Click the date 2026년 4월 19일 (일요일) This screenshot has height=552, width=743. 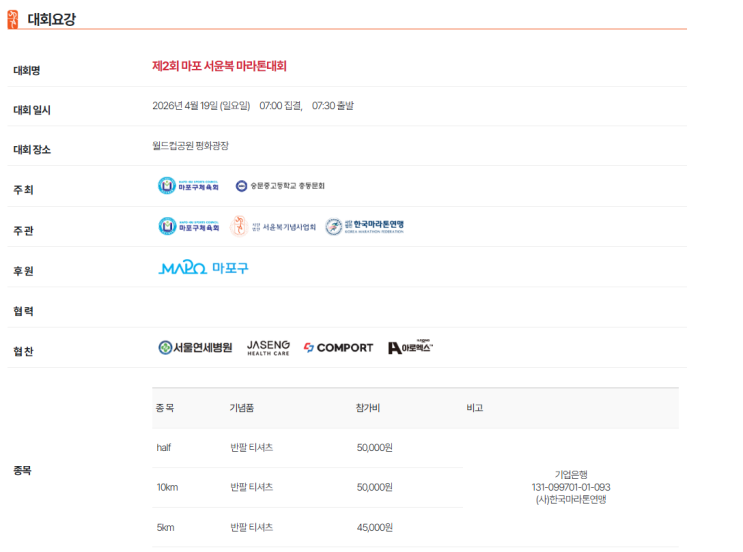click(x=201, y=106)
